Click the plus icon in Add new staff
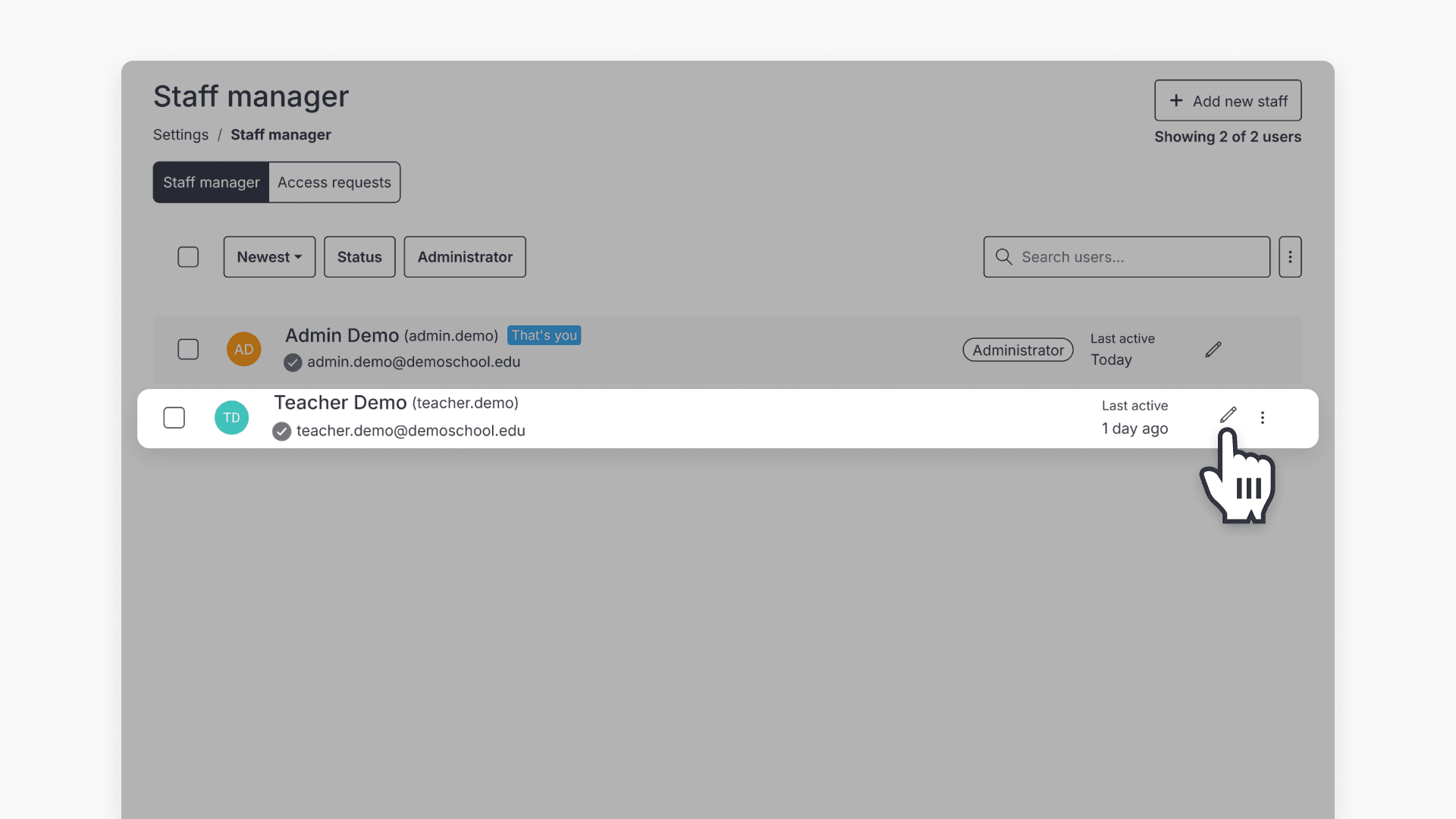The width and height of the screenshot is (1456, 819). 1176,100
